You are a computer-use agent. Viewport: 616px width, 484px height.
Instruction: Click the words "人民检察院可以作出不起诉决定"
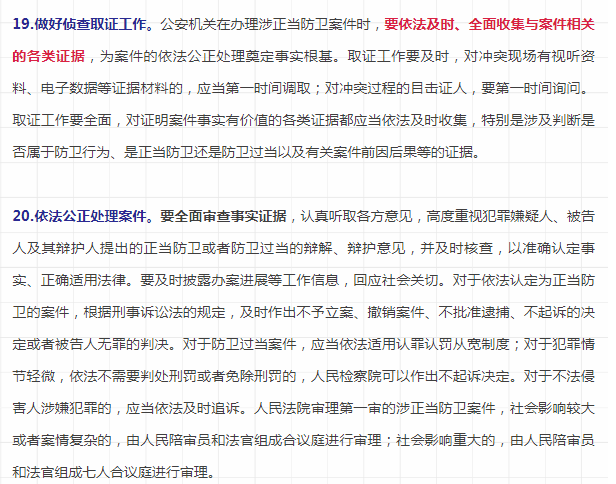point(410,376)
